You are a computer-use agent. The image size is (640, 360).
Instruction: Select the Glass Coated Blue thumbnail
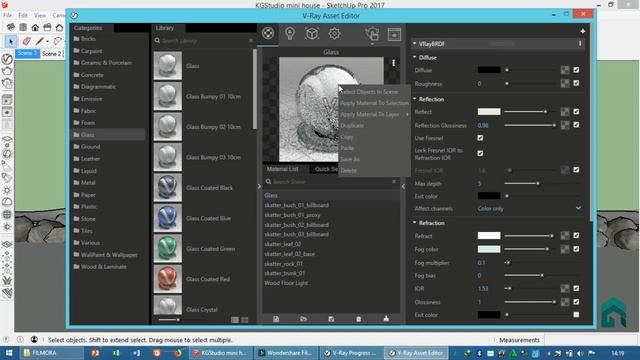pos(167,218)
